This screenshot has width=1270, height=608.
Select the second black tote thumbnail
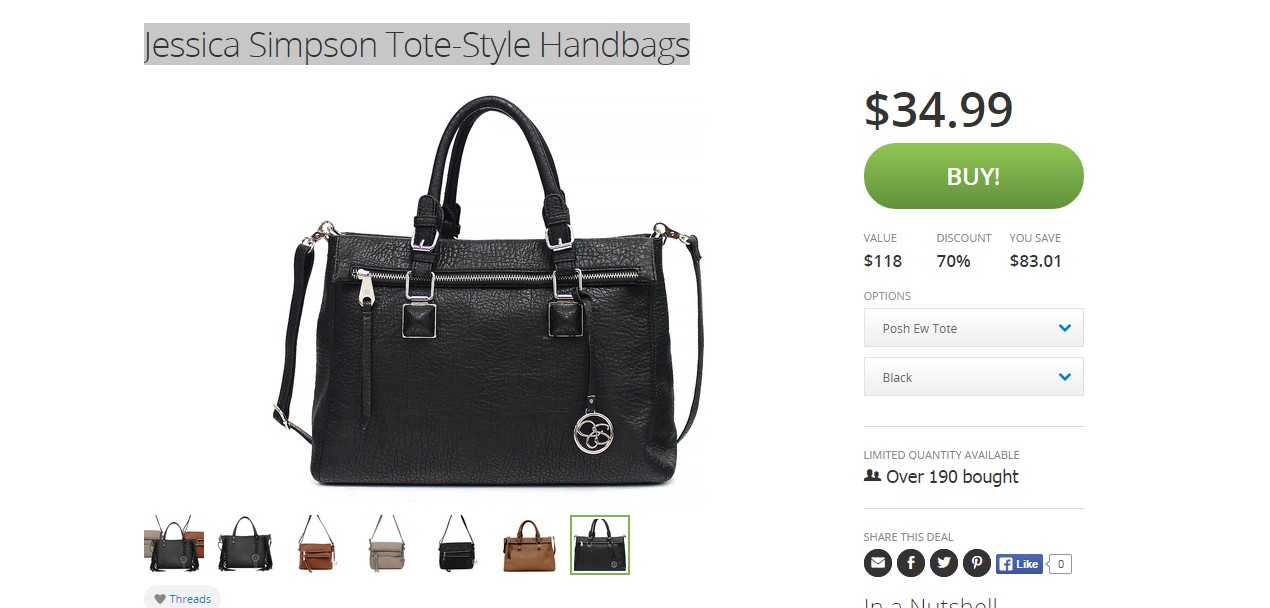(x=244, y=545)
